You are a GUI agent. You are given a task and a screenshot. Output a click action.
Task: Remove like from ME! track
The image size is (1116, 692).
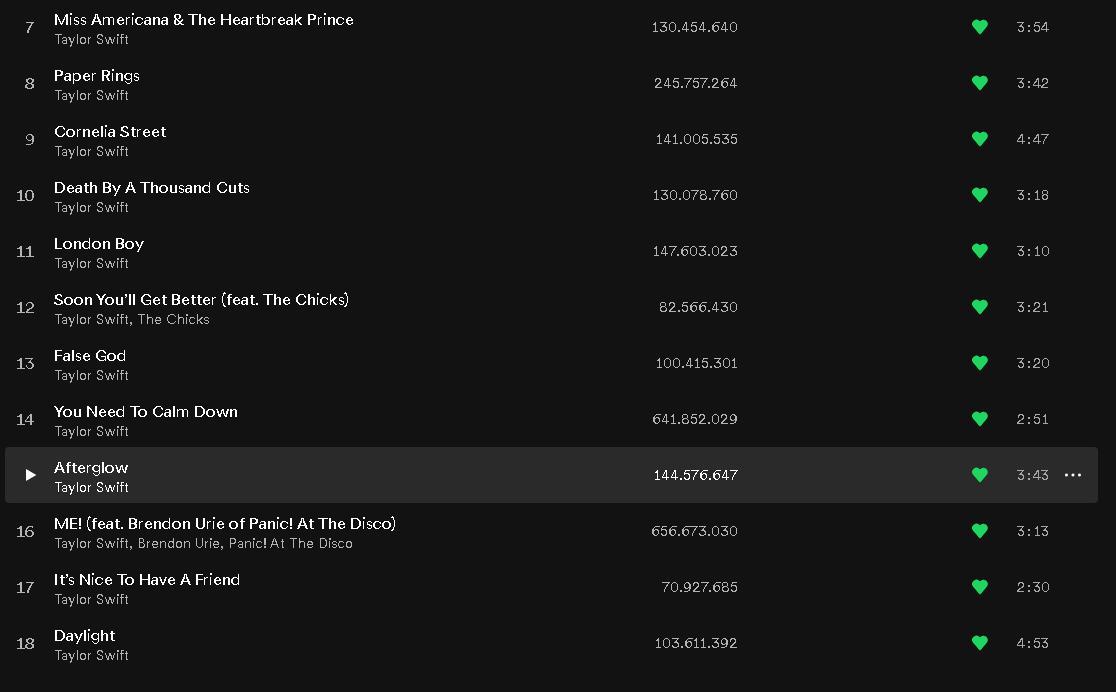point(980,531)
